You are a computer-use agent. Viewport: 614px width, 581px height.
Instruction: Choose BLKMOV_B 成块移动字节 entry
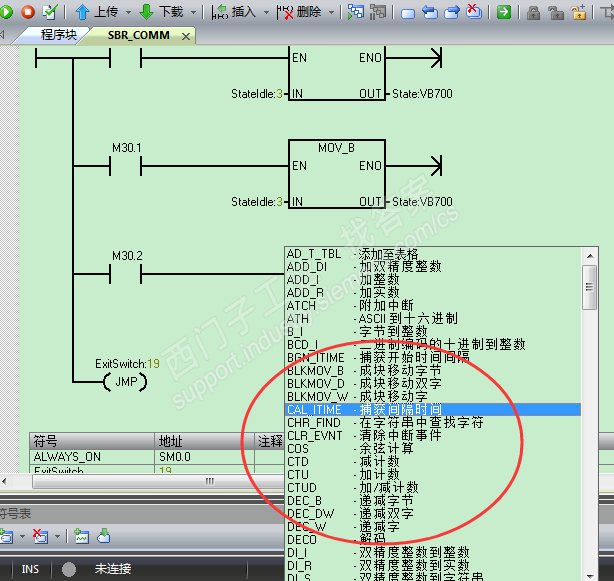(x=433, y=370)
